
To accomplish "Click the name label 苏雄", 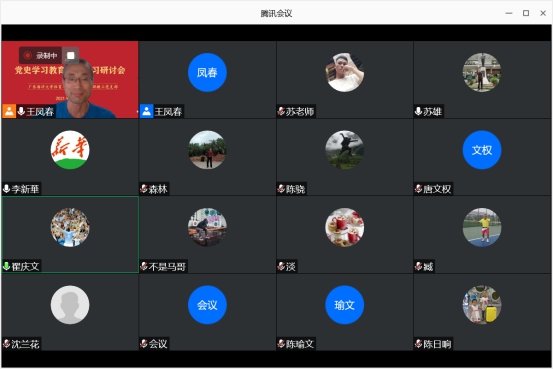I will tap(432, 112).
